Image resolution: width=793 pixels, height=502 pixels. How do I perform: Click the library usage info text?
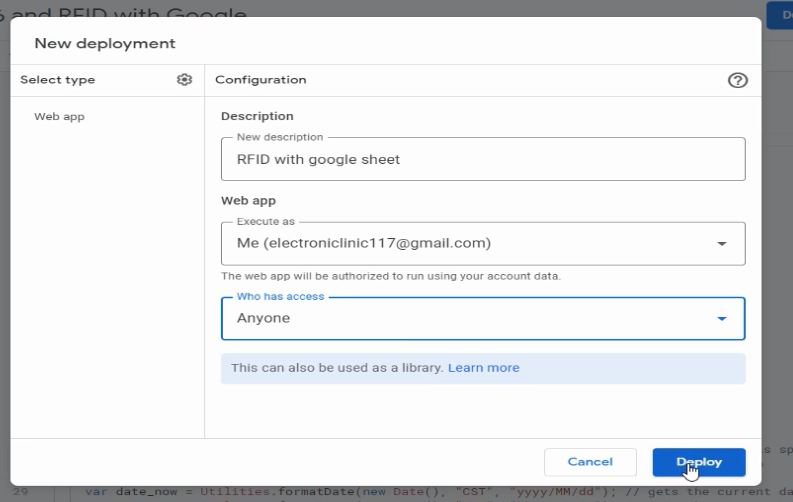tap(337, 368)
